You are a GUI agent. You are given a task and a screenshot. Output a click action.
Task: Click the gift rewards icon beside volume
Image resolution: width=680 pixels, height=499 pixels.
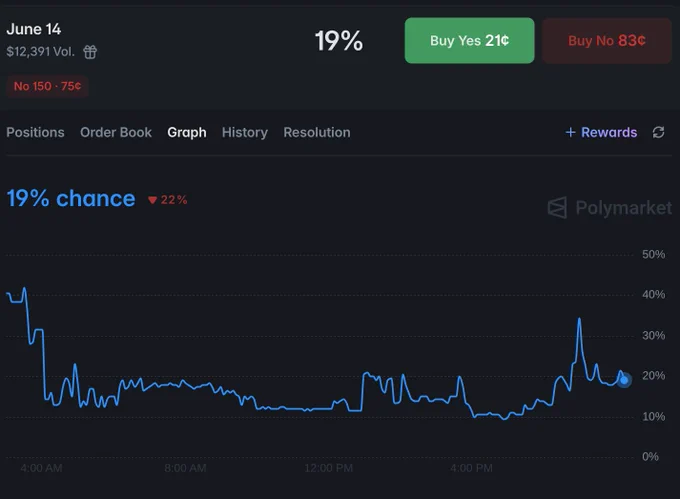click(90, 52)
